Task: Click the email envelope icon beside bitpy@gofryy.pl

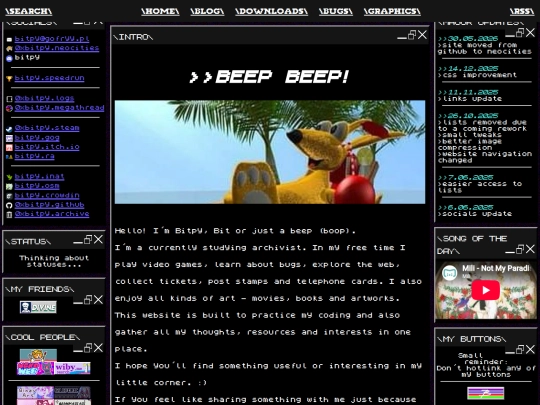Action: coord(9,40)
